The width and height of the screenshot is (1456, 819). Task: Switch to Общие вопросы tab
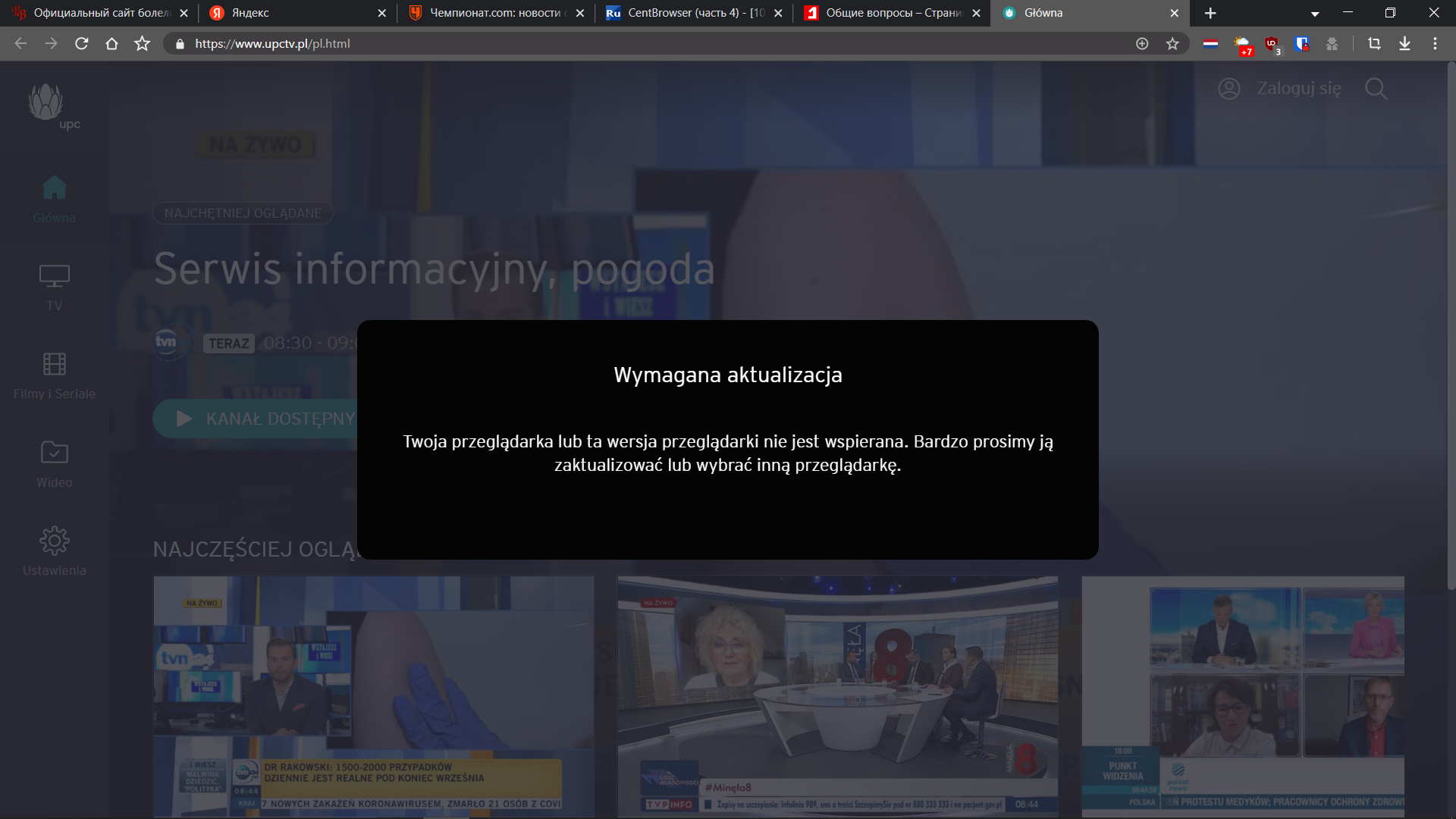coord(890,13)
